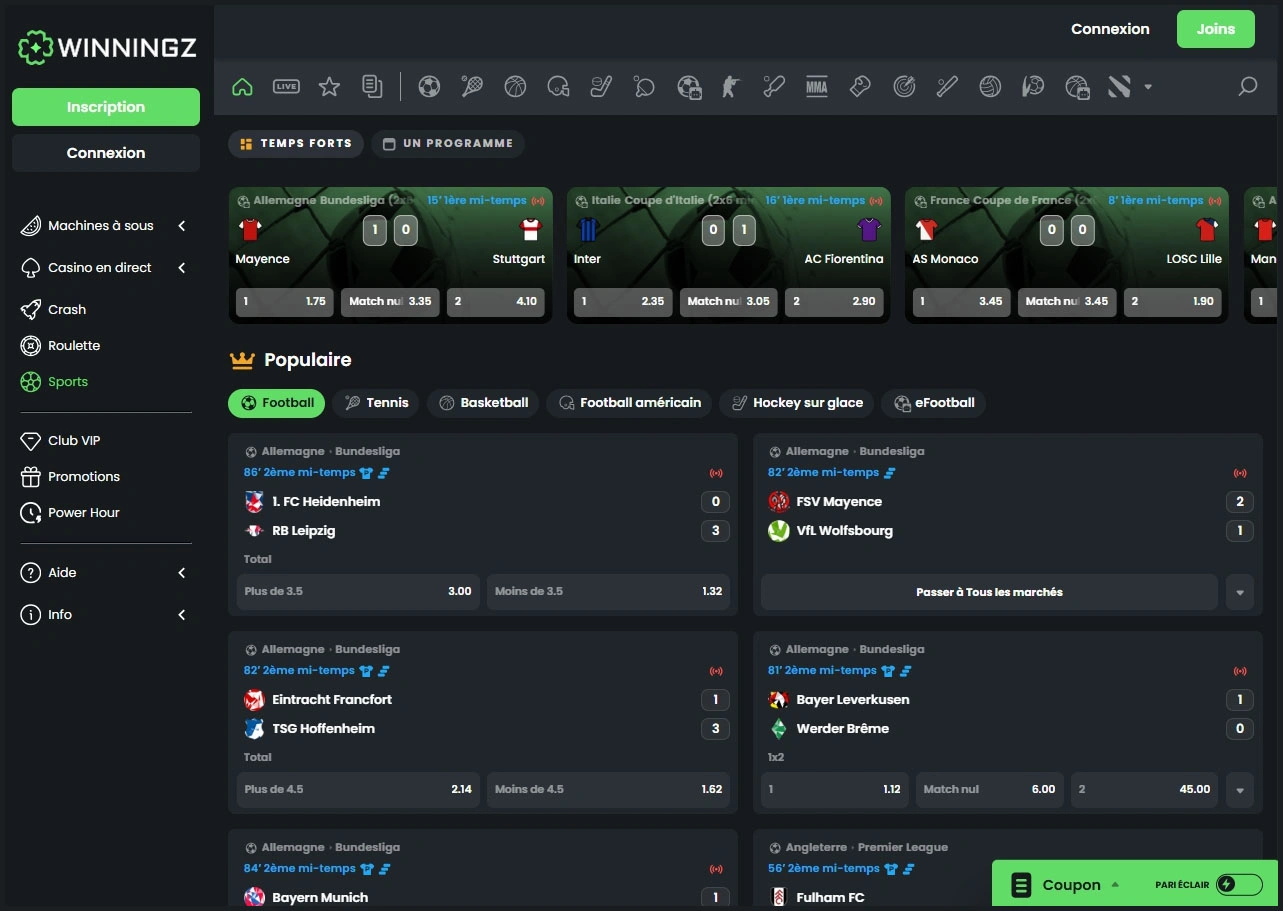The image size is (1283, 911).
Task: Open the Eintracht Francfort match
Action: pos(332,700)
